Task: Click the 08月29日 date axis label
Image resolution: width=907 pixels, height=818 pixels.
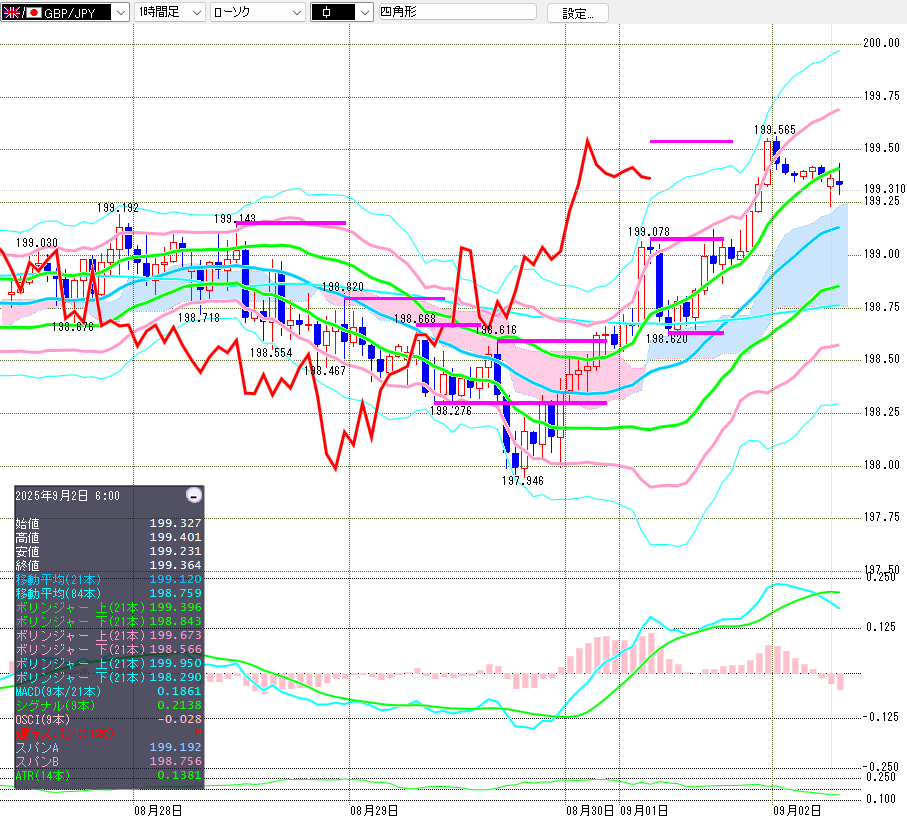Action: (374, 810)
